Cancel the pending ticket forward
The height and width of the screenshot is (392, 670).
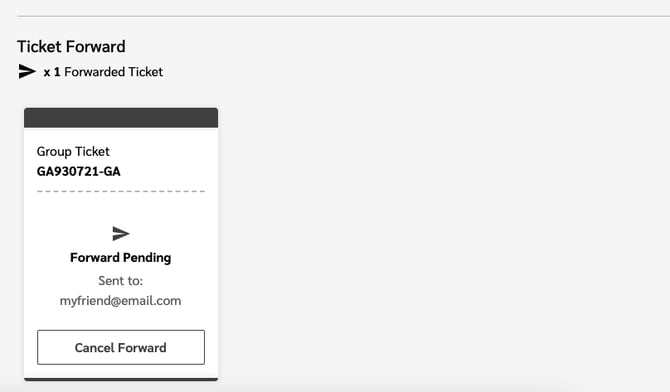[x=121, y=347]
